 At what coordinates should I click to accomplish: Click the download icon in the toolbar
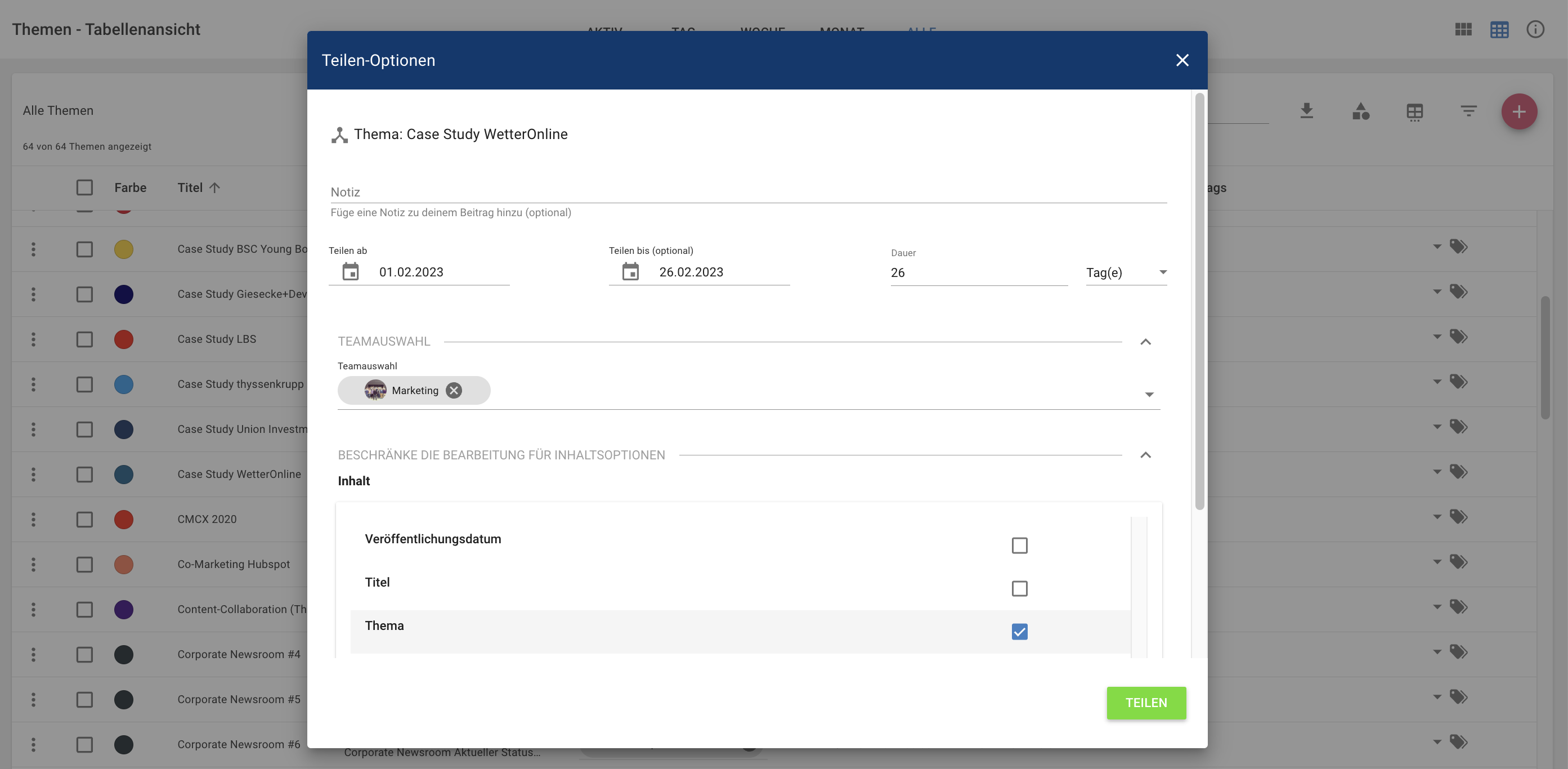pyautogui.click(x=1306, y=111)
